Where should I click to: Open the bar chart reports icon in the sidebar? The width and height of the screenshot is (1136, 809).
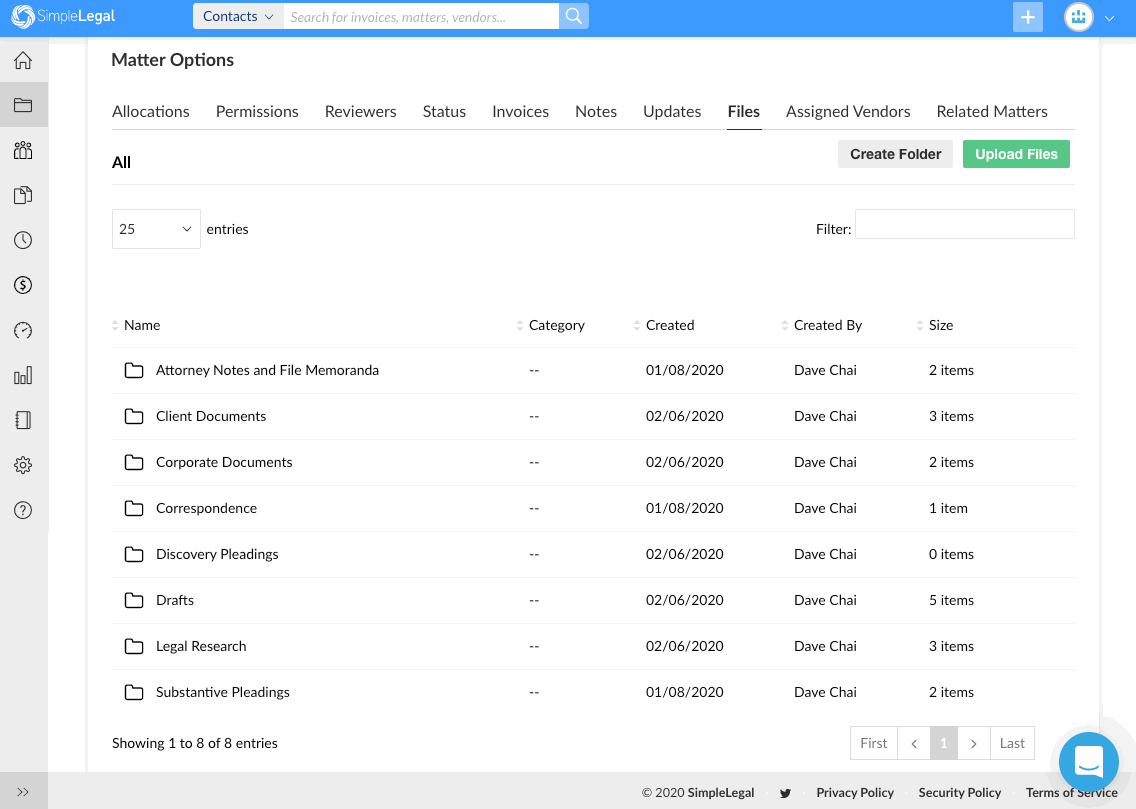point(23,375)
